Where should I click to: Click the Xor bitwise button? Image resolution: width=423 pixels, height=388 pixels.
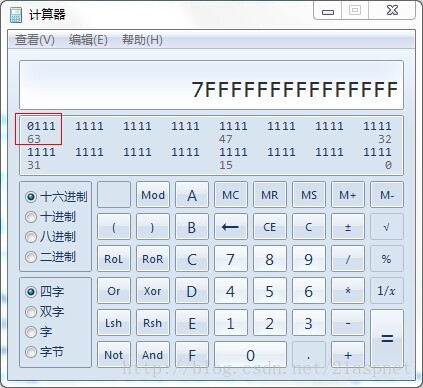coord(153,291)
